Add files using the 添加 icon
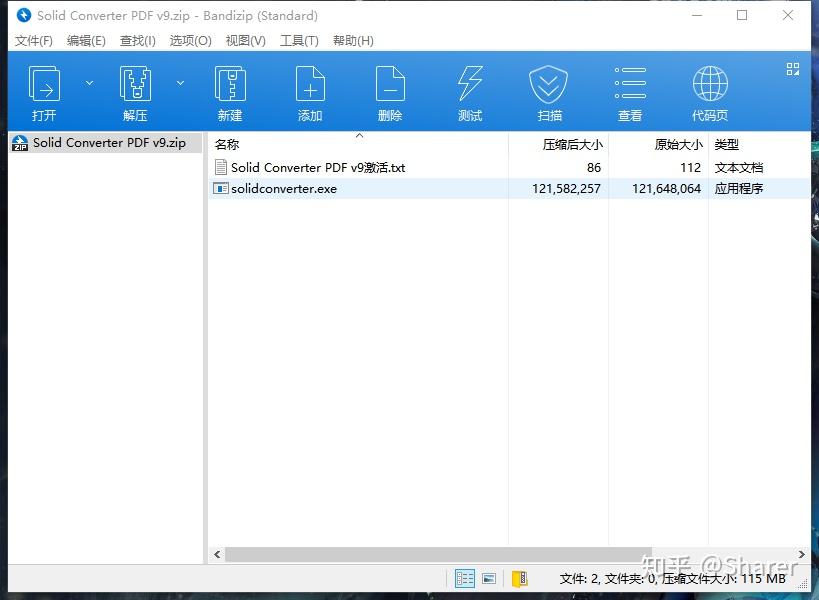This screenshot has width=819, height=600. pyautogui.click(x=309, y=90)
